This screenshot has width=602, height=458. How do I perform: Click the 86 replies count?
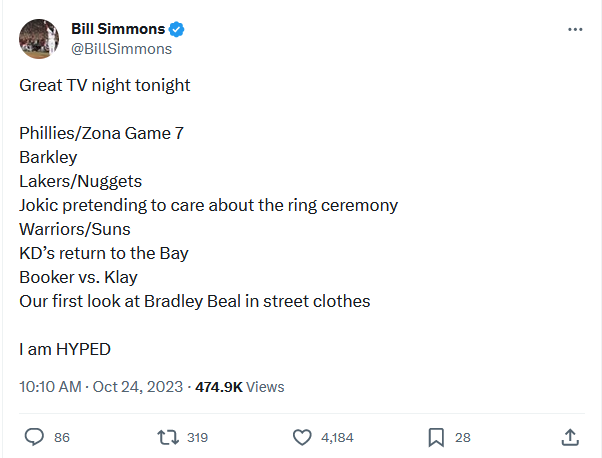tap(62, 438)
